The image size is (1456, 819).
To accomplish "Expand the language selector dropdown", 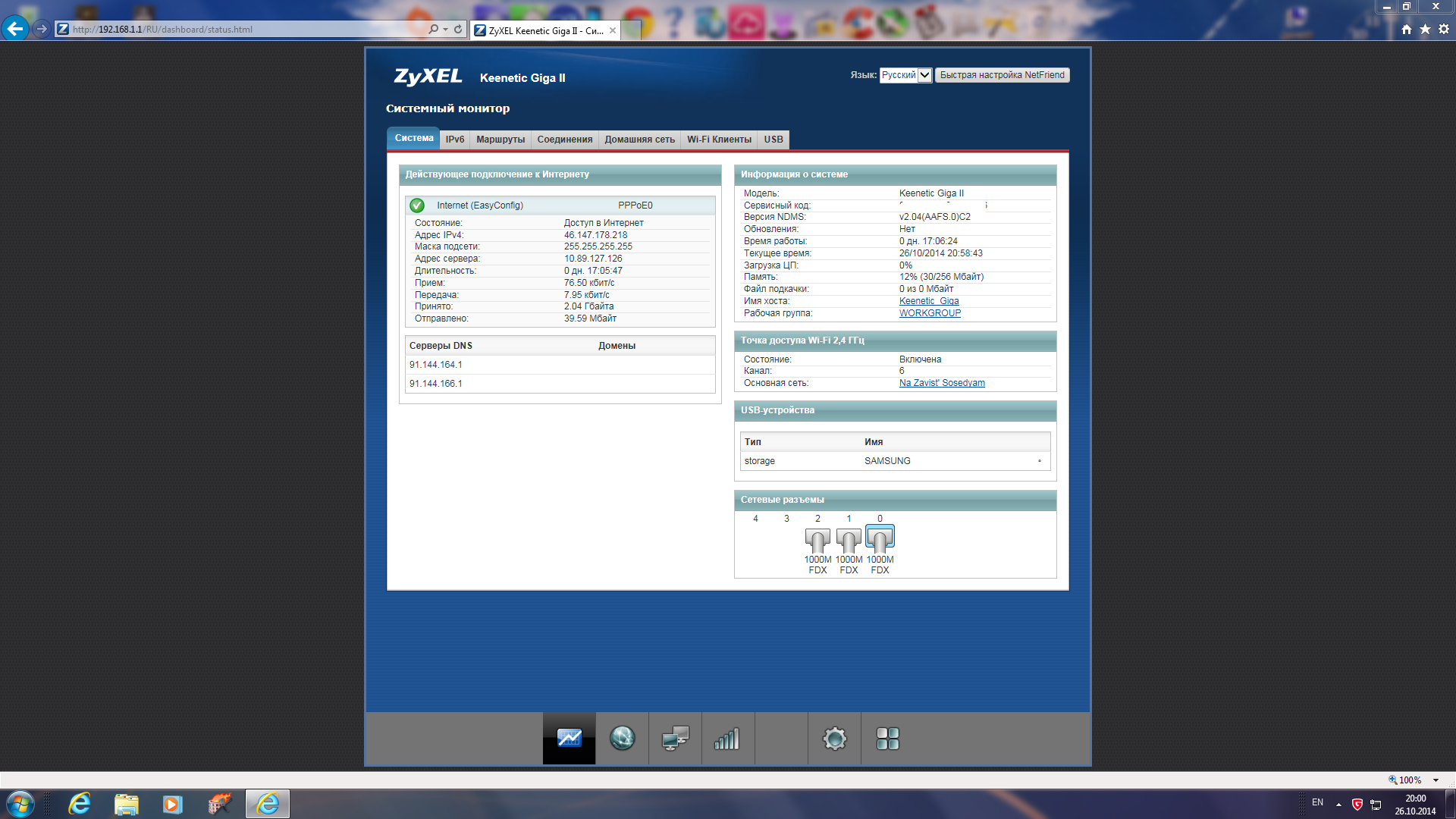I will coord(924,75).
